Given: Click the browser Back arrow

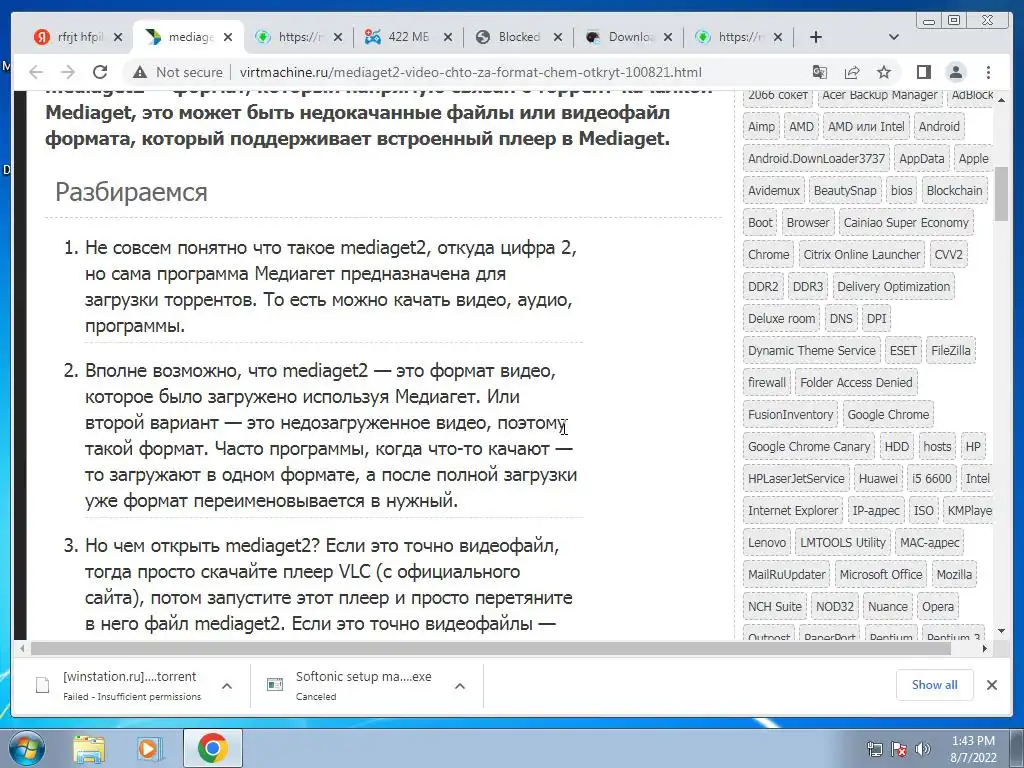Looking at the screenshot, I should pyautogui.click(x=36, y=72).
